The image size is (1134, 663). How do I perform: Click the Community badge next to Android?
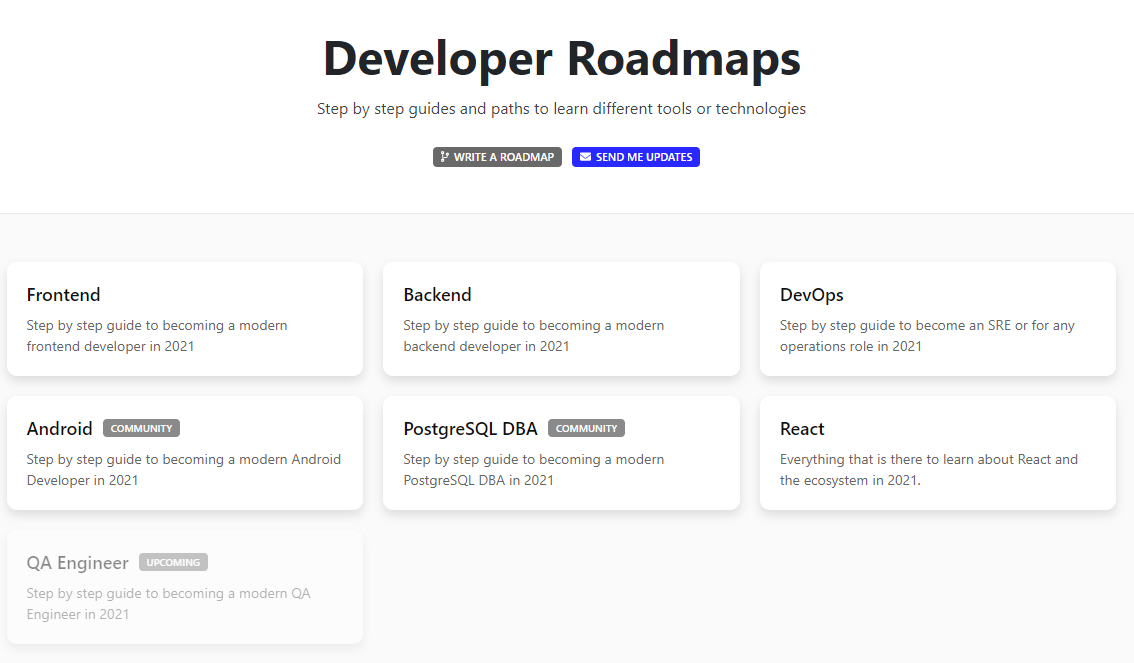pyautogui.click(x=141, y=428)
